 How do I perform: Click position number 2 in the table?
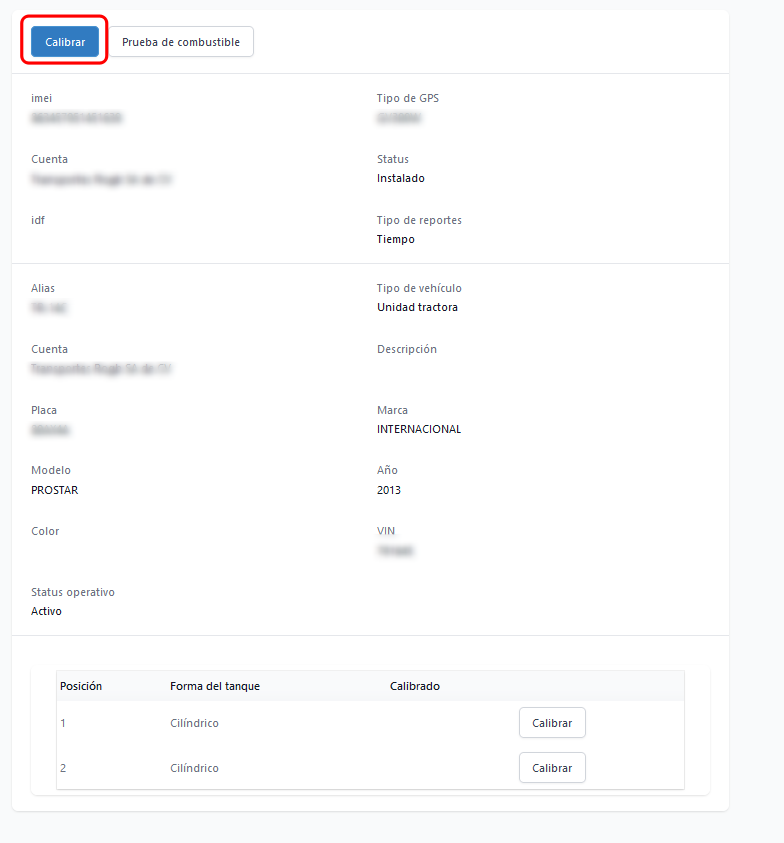pyautogui.click(x=63, y=768)
